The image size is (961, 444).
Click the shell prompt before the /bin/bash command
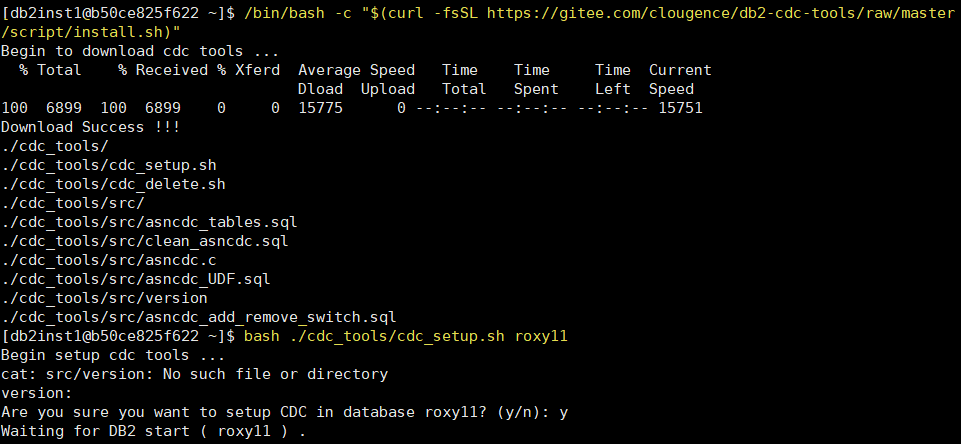coord(119,13)
